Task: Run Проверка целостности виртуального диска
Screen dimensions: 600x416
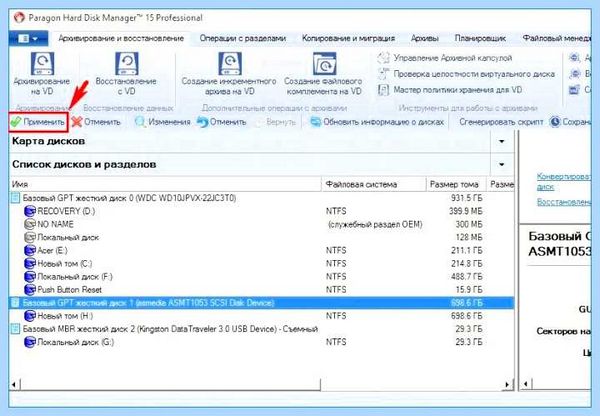Action: click(466, 74)
